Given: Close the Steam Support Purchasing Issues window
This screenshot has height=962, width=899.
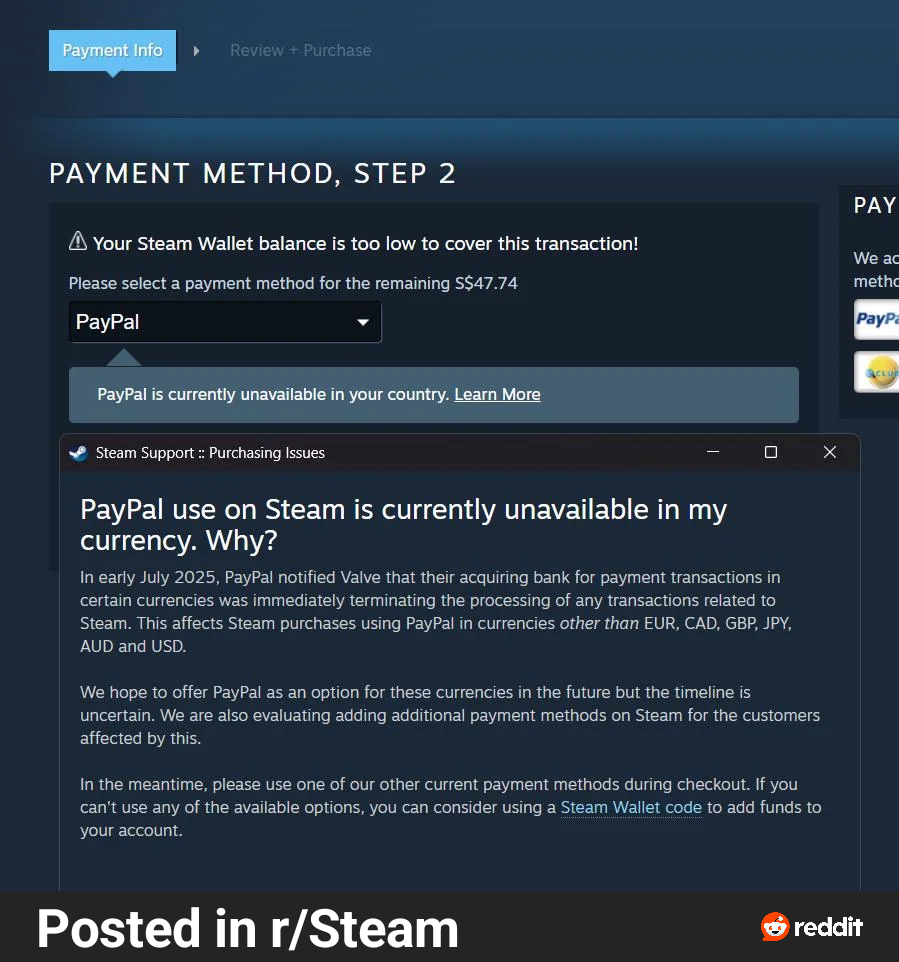Looking at the screenshot, I should [830, 452].
